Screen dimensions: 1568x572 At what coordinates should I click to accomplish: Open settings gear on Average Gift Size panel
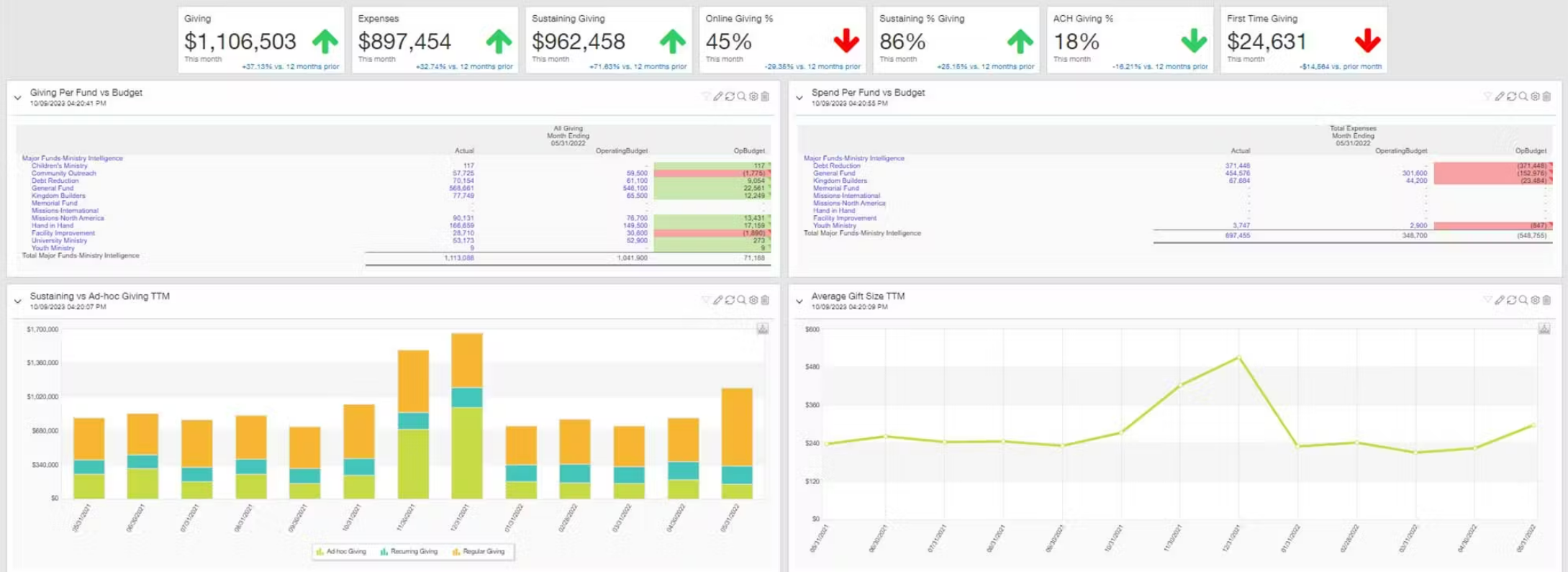pyautogui.click(x=1535, y=300)
